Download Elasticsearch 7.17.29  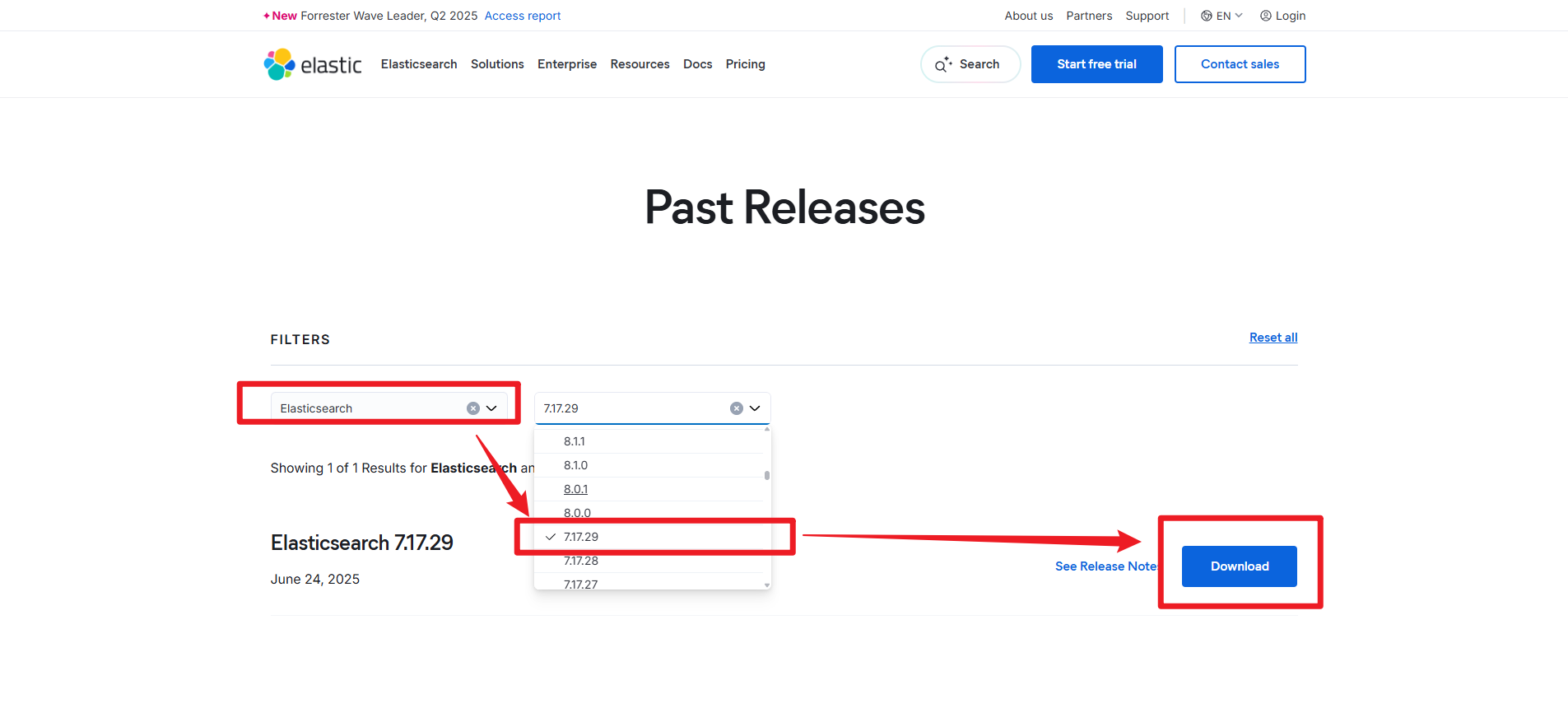1240,566
